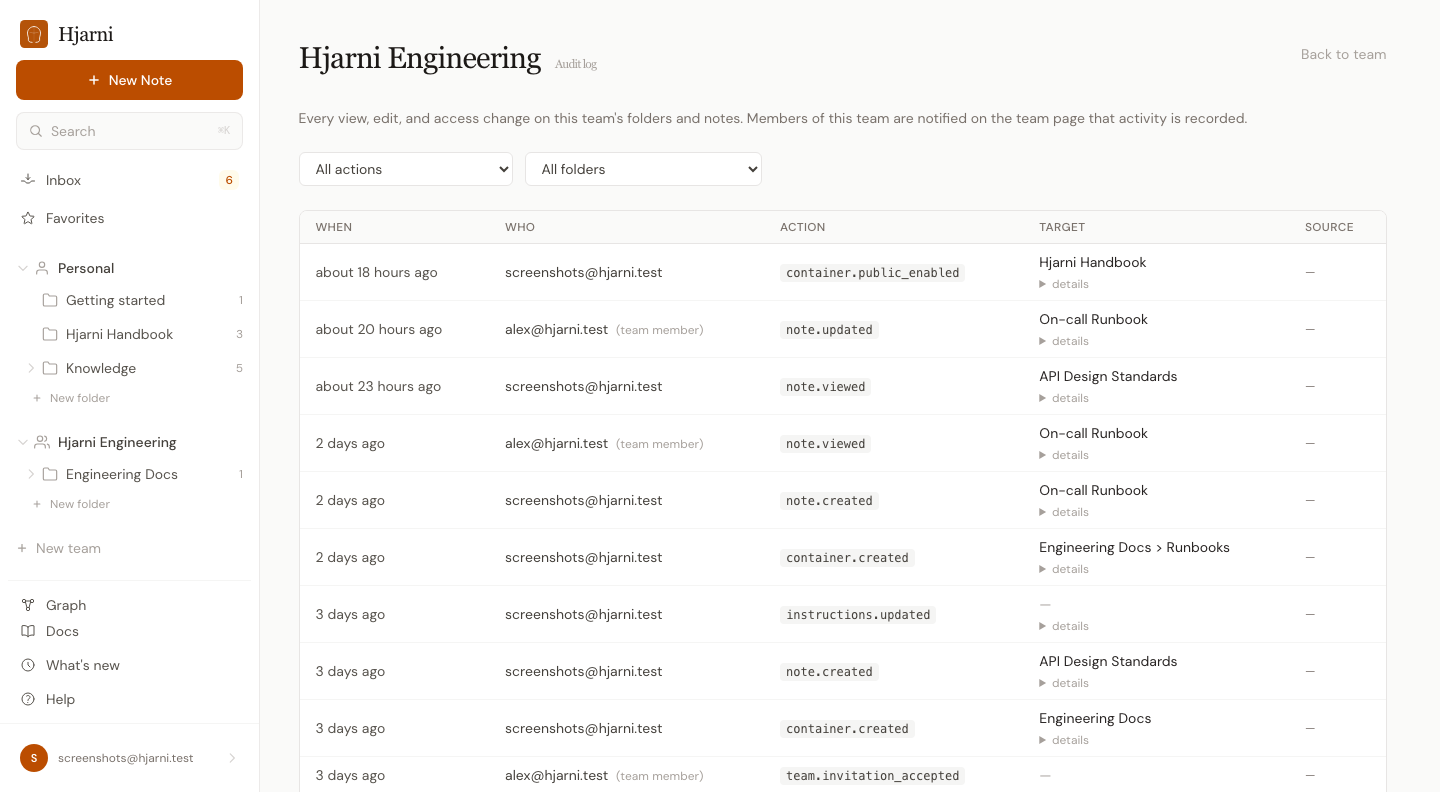Click the Getting started folder icon
The image size is (1440, 792).
tap(50, 300)
